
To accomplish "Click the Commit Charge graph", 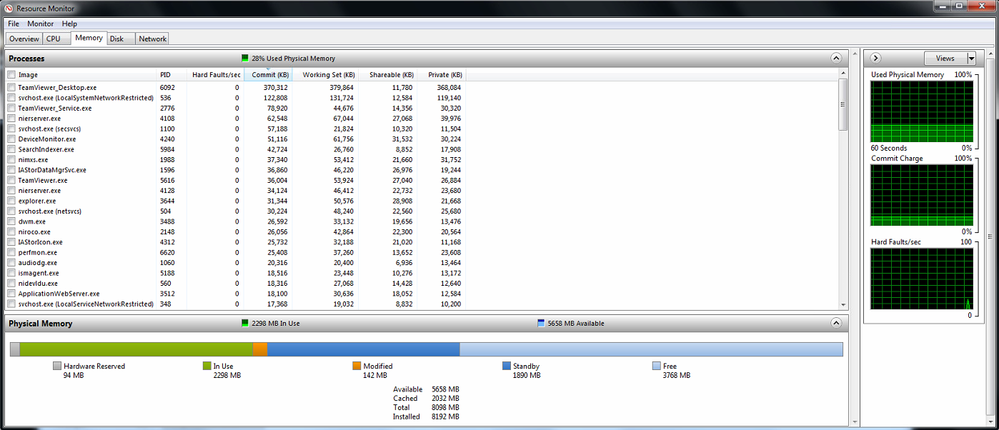I will pyautogui.click(x=922, y=194).
